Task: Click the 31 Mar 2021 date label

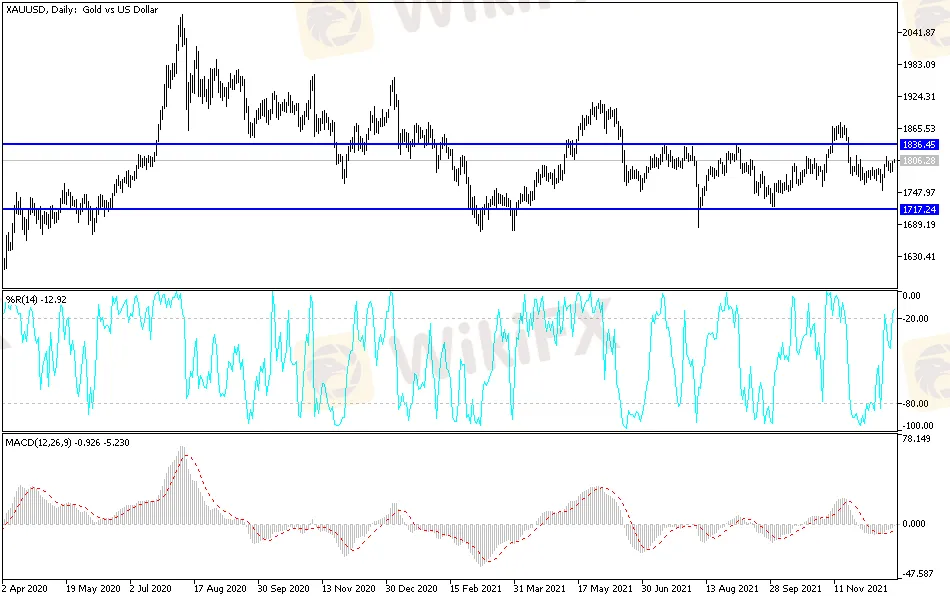Action: point(539,588)
